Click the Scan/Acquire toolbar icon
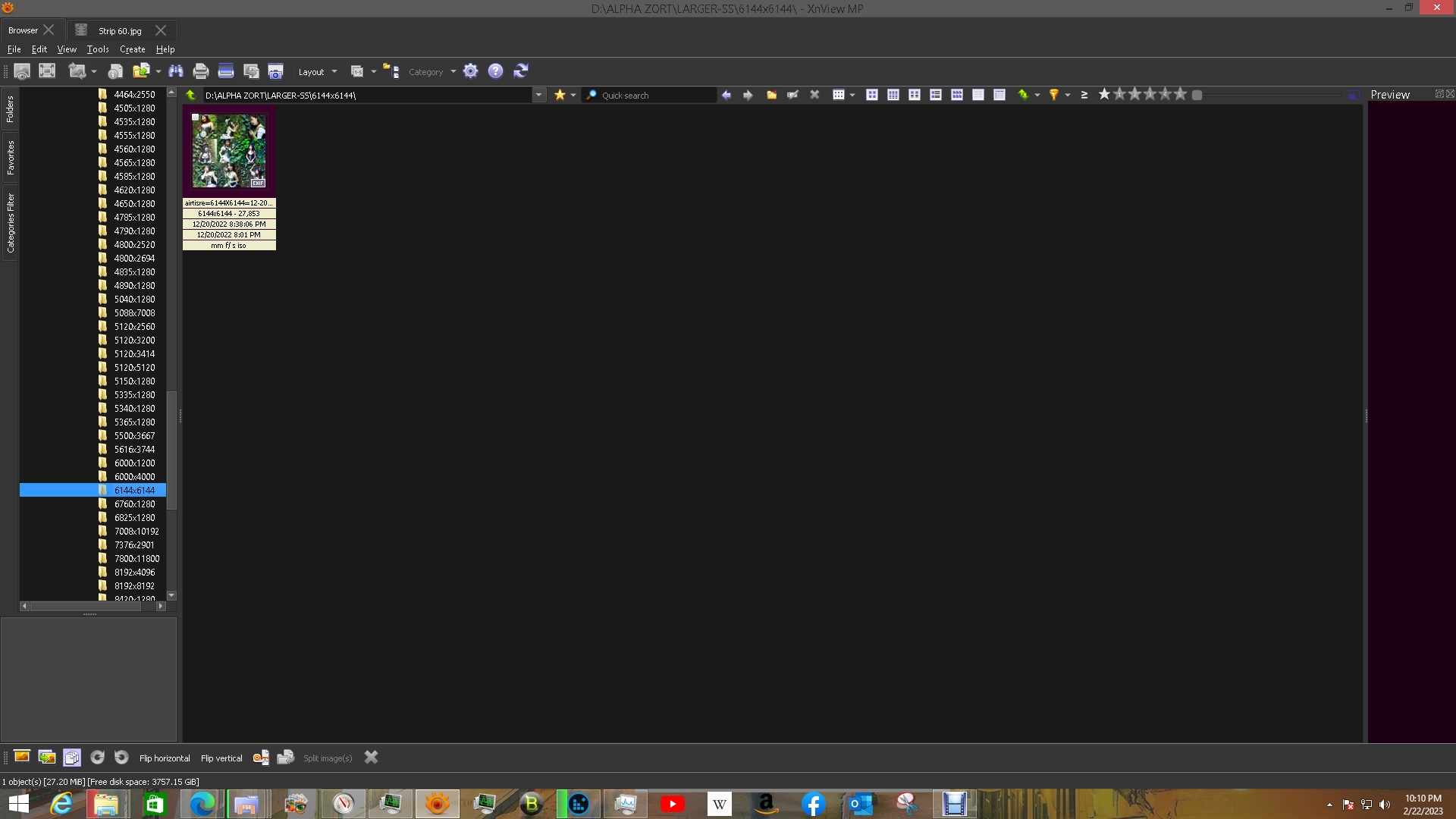 (225, 71)
